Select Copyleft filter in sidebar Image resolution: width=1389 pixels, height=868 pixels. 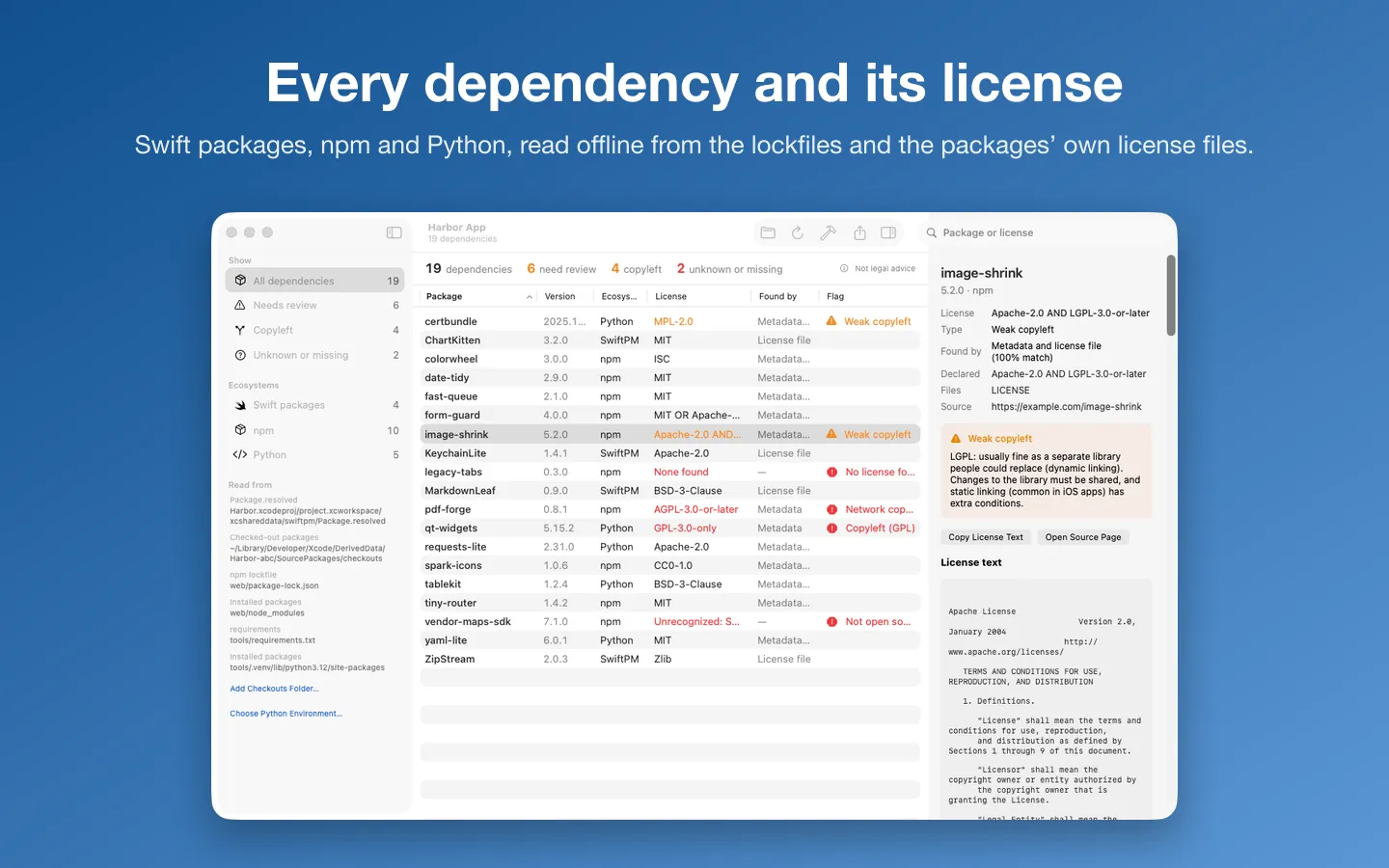point(314,331)
